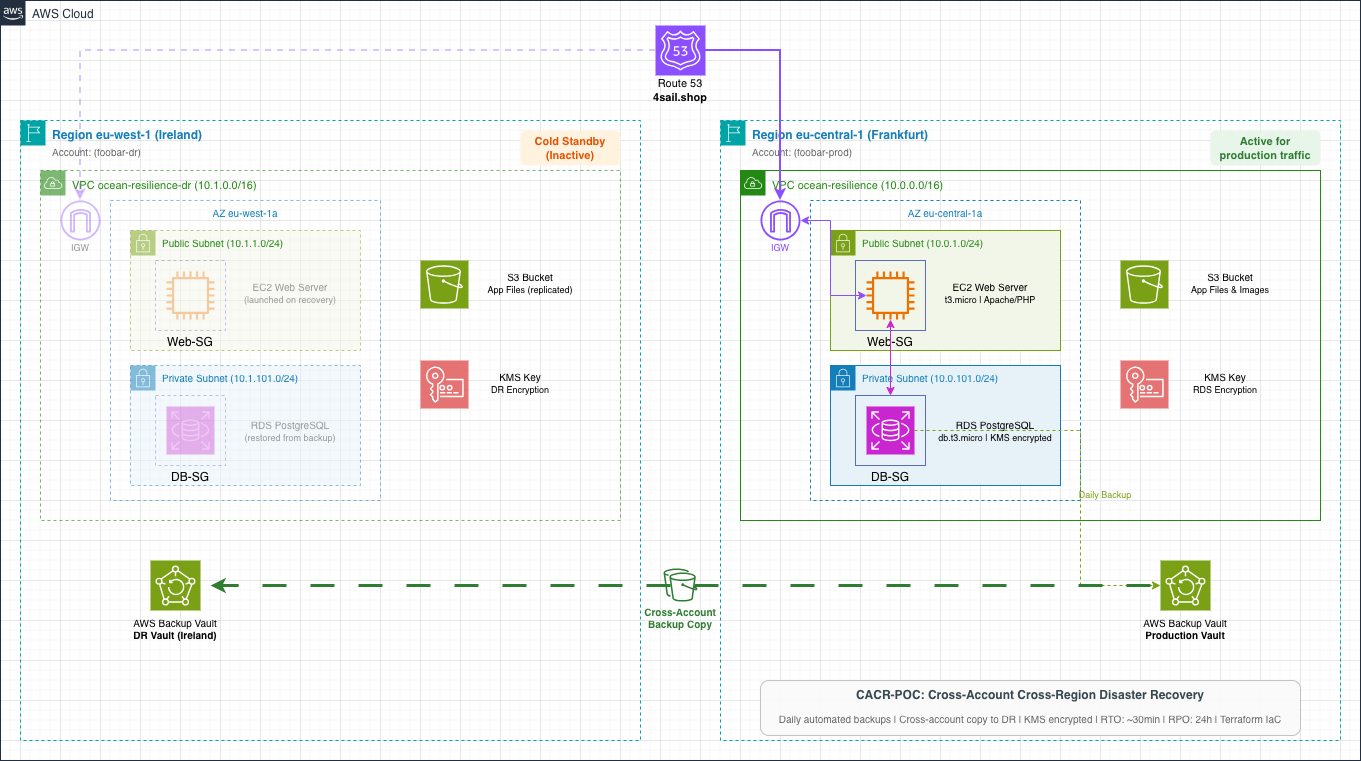Click the S3 Bucket icon for App Files & Images

click(x=1145, y=285)
